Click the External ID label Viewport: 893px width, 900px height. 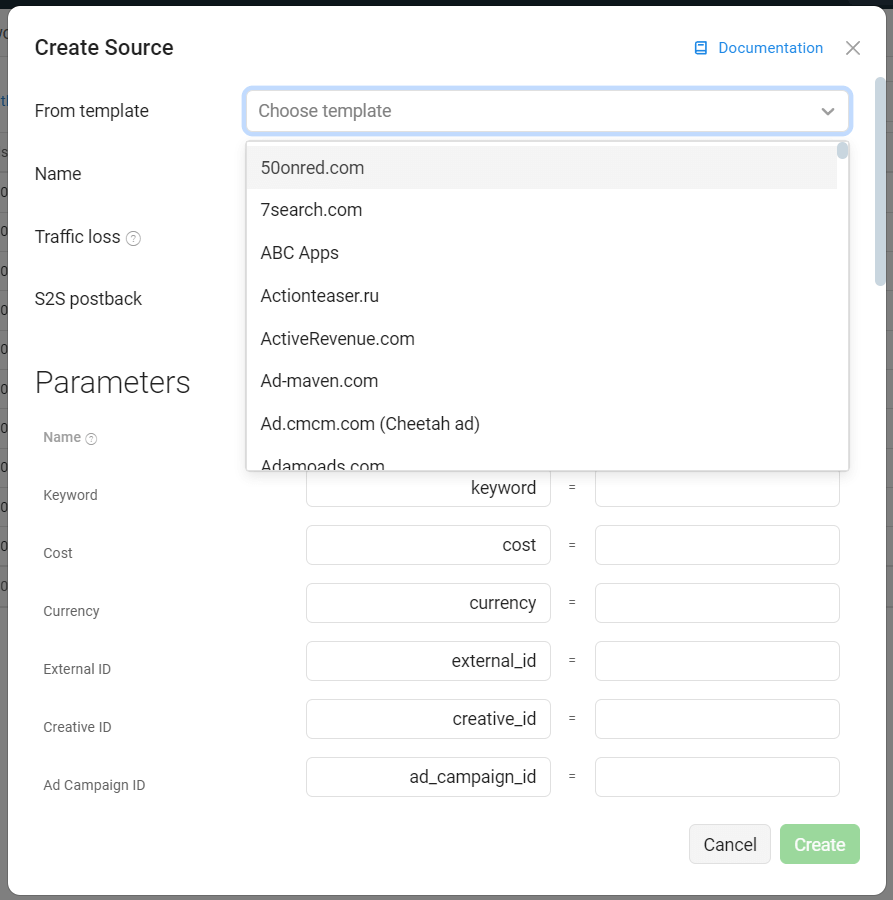pos(77,669)
